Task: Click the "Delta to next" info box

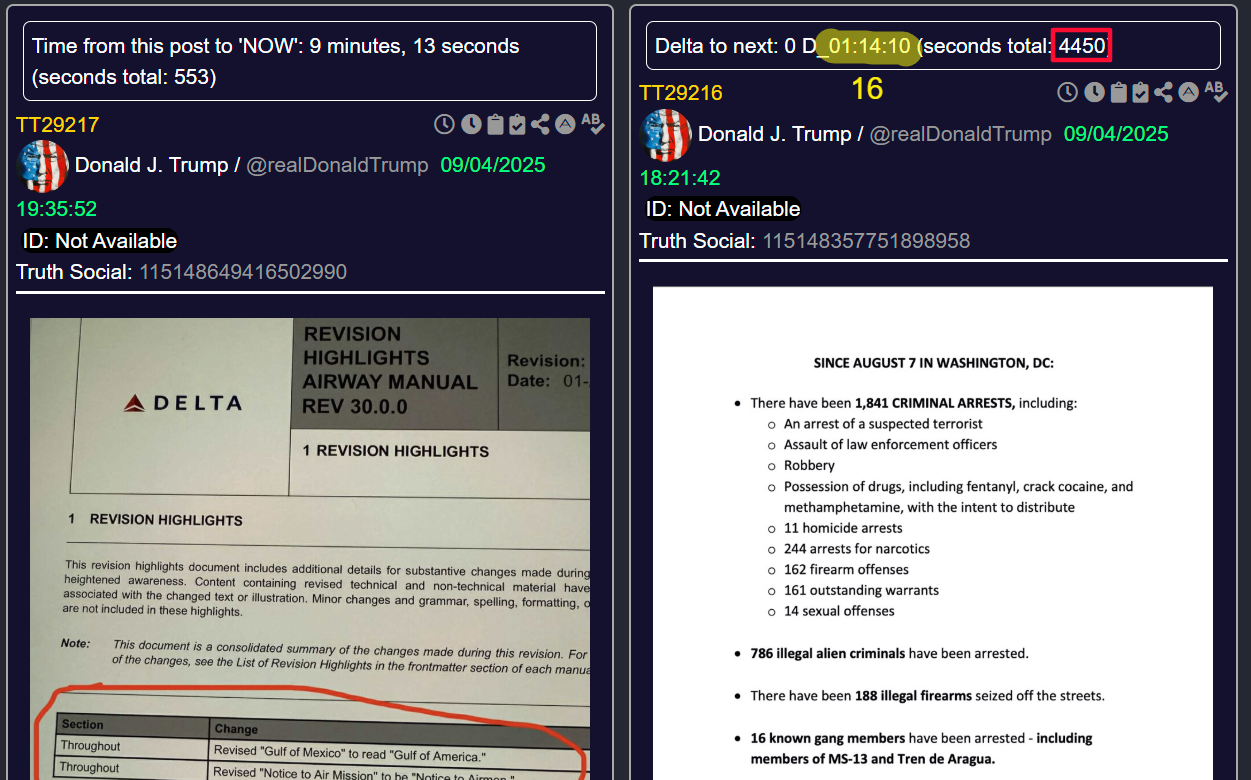Action: pyautogui.click(x=933, y=46)
